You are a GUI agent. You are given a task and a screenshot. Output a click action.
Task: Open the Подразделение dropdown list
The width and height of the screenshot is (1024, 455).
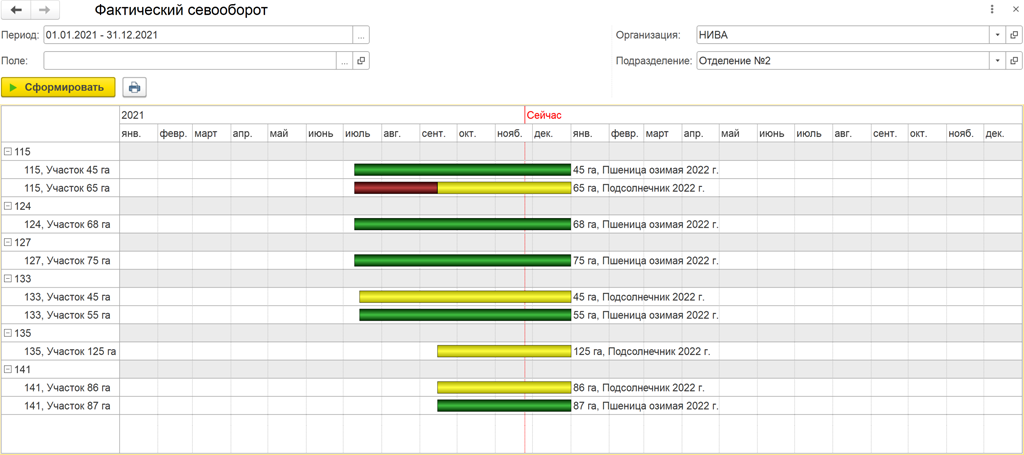998,61
